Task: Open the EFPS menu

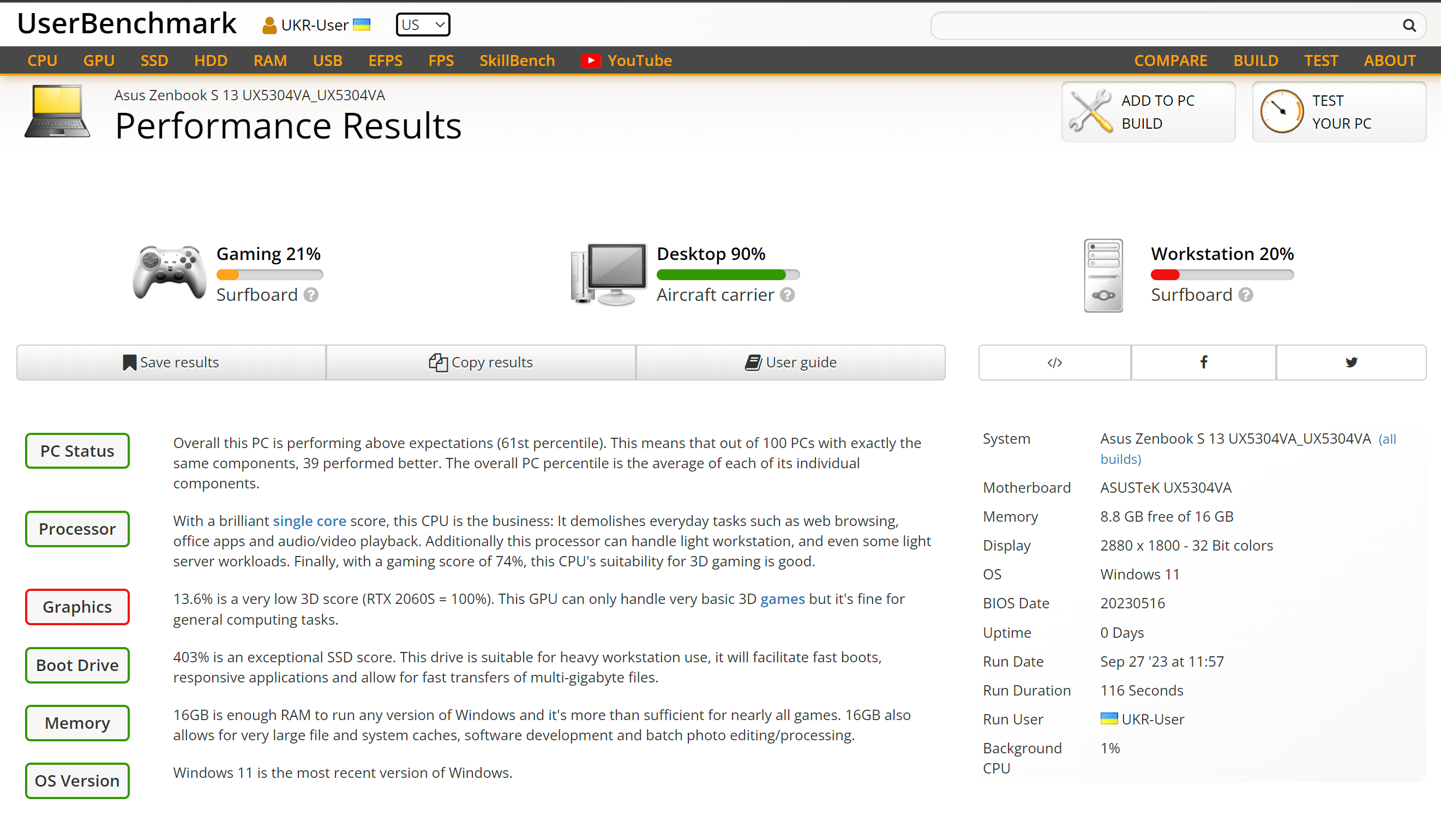Action: [x=386, y=61]
